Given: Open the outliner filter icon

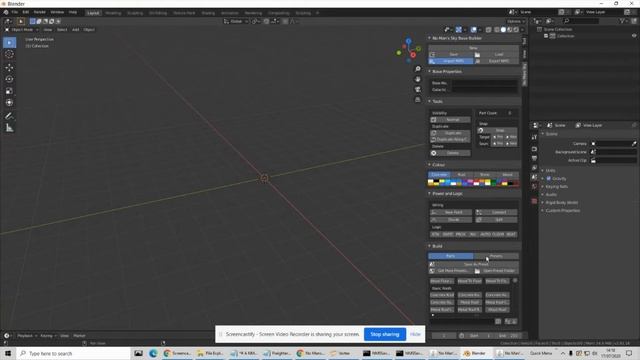Looking at the screenshot, I should (623, 21).
